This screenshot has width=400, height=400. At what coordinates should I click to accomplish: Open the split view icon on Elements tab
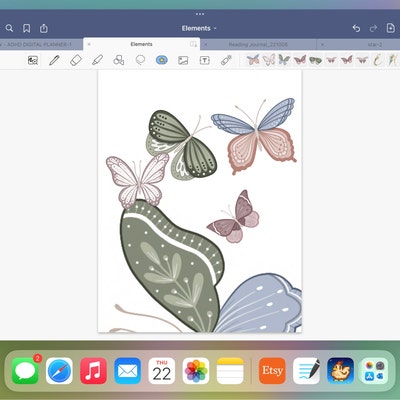pyautogui.click(x=193, y=44)
